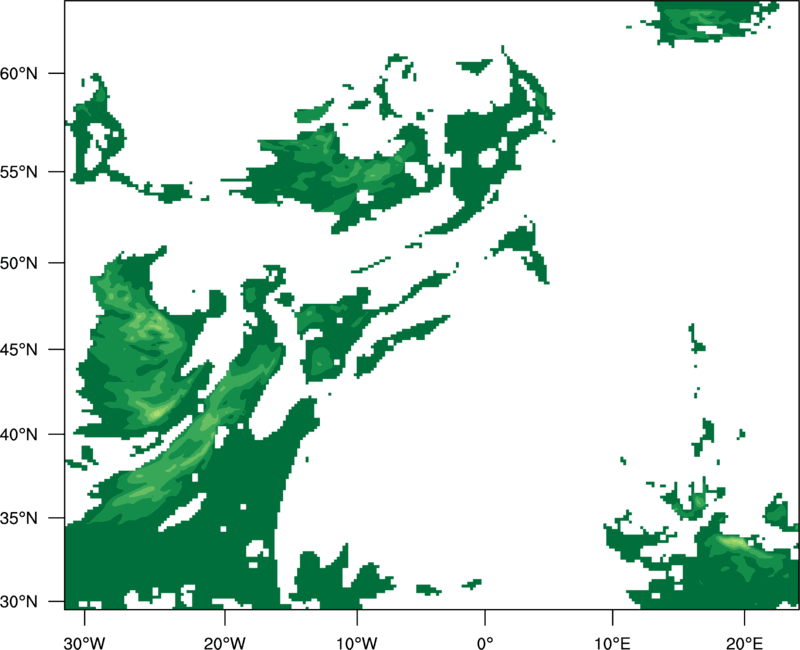Click the 55°N latitude label
The image size is (800, 650).
(x=19, y=172)
